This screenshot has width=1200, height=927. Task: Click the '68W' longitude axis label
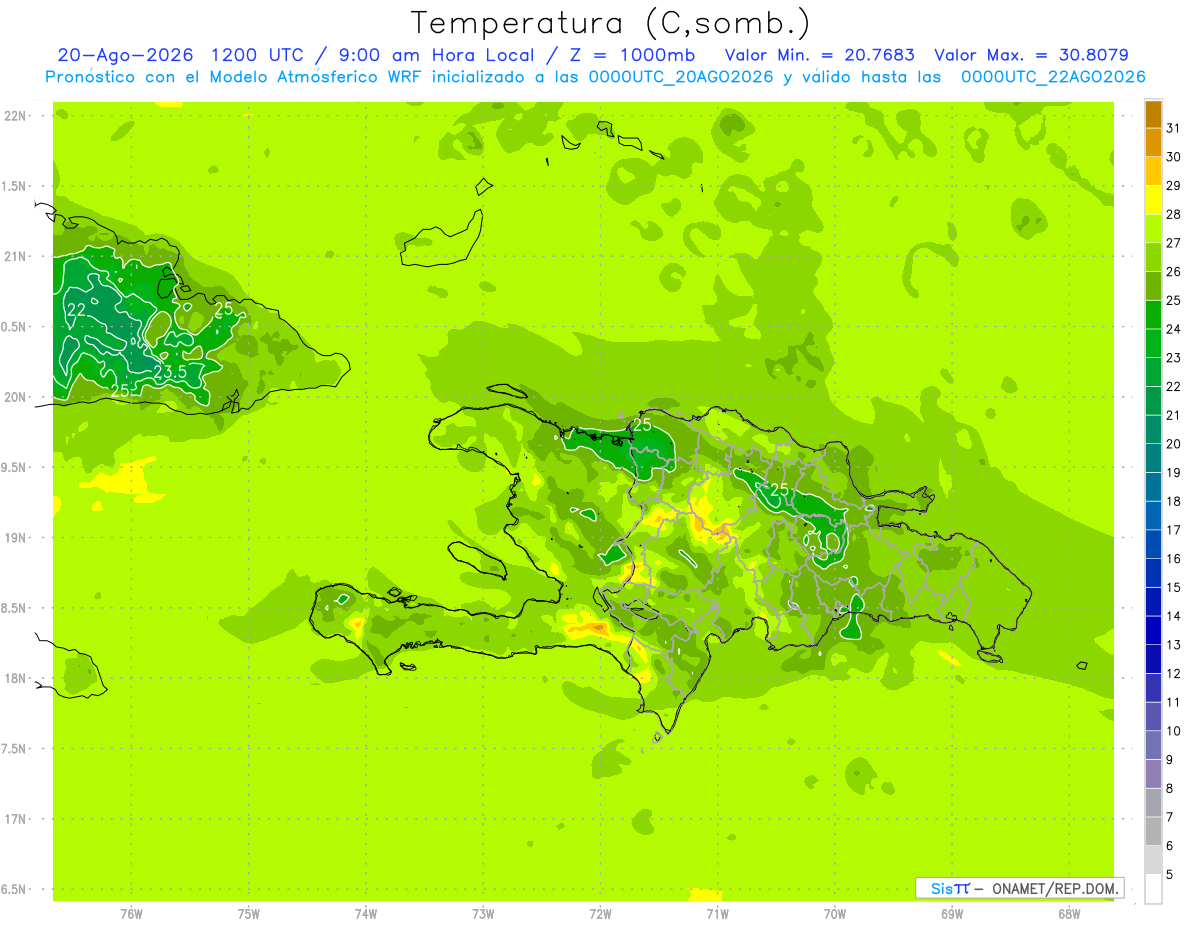1069,913
